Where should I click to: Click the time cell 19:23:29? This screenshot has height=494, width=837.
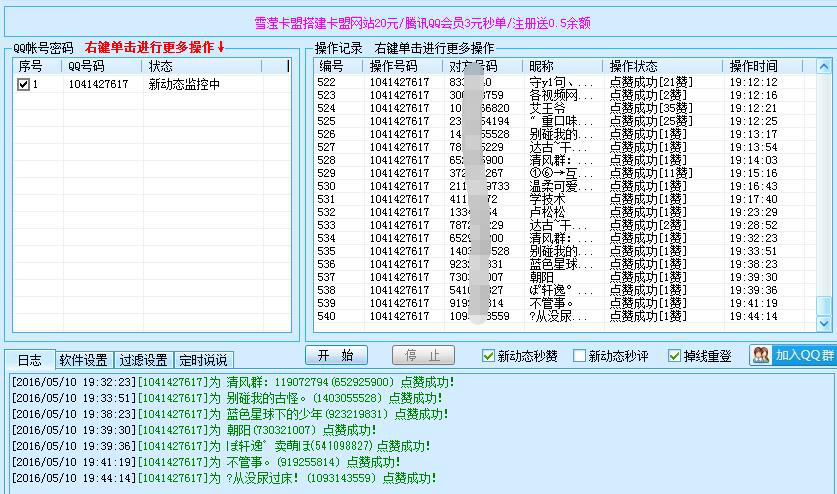tap(753, 212)
